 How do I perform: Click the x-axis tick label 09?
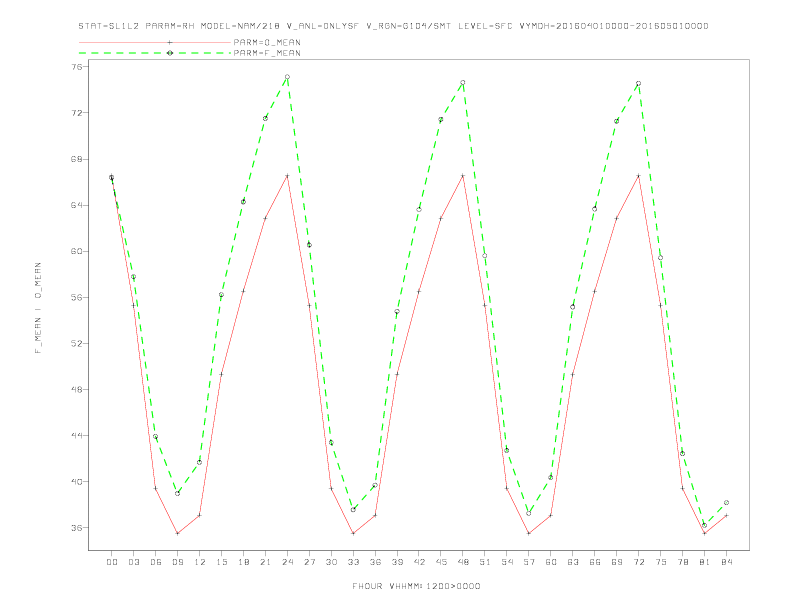point(177,562)
